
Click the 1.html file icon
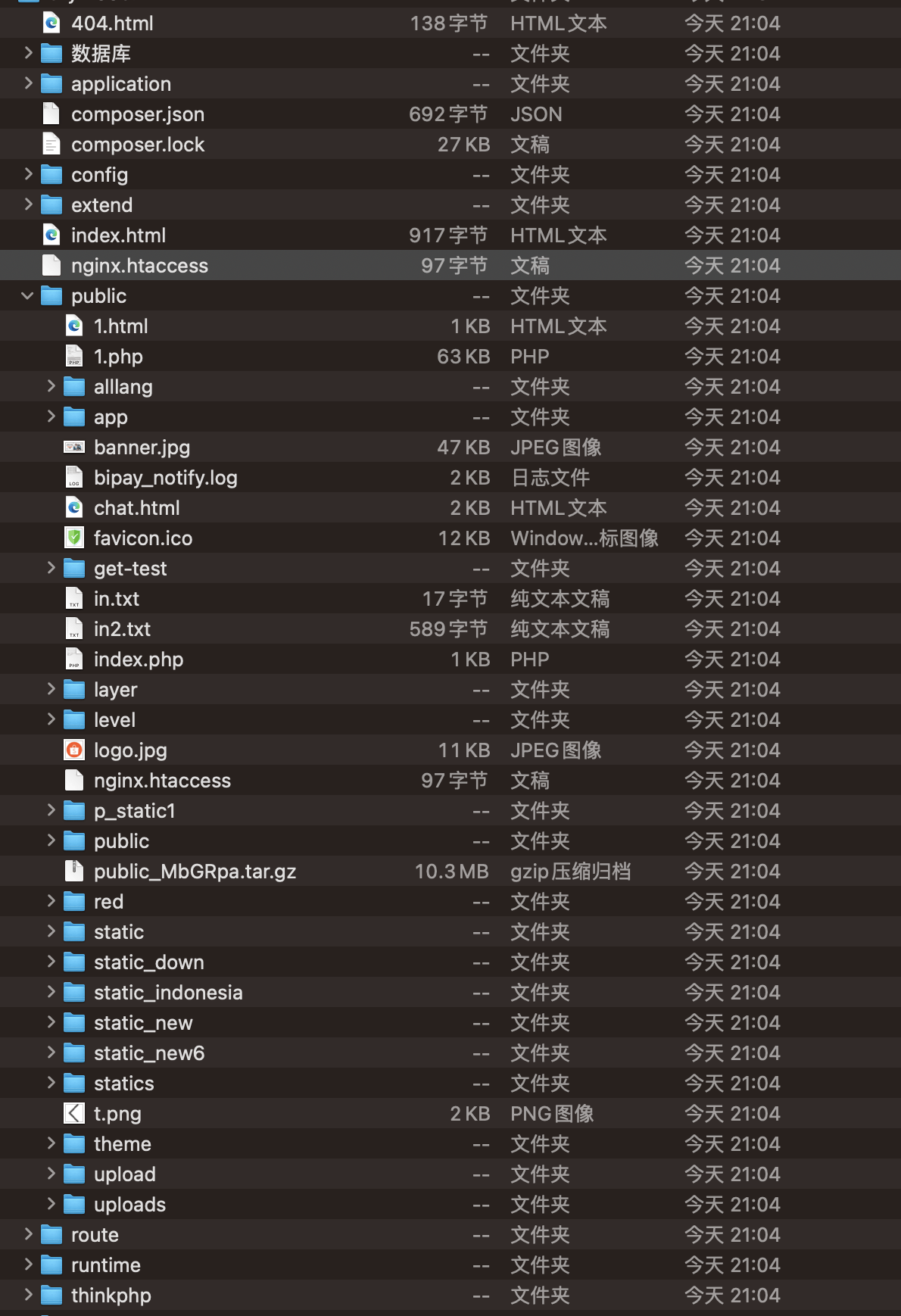click(74, 326)
